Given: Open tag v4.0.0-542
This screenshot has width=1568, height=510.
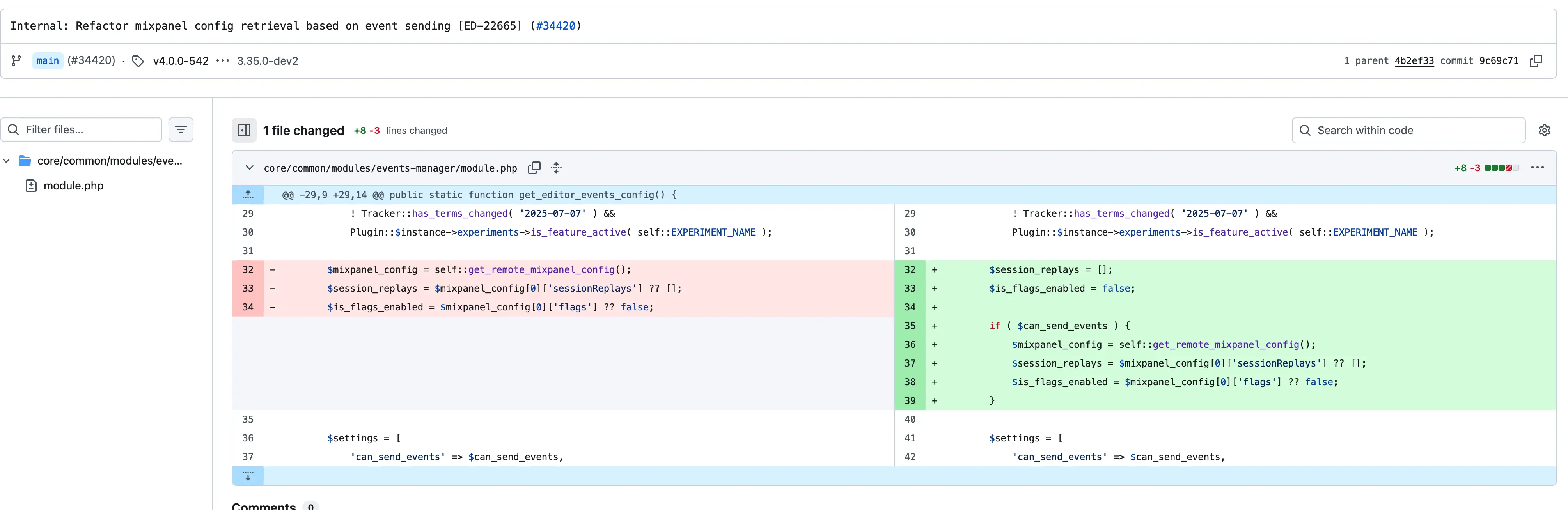Looking at the screenshot, I should [181, 61].
